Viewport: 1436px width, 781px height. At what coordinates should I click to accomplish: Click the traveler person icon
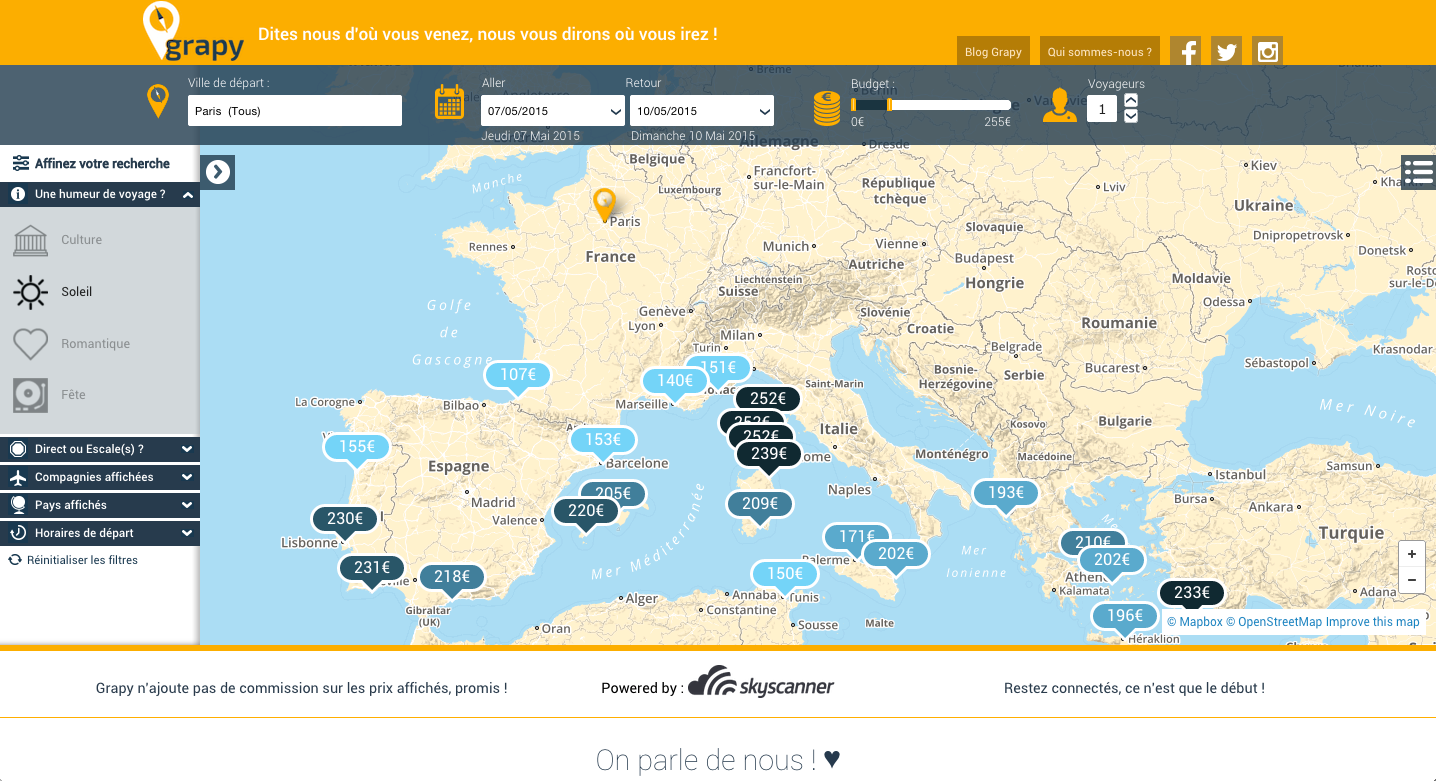1060,105
